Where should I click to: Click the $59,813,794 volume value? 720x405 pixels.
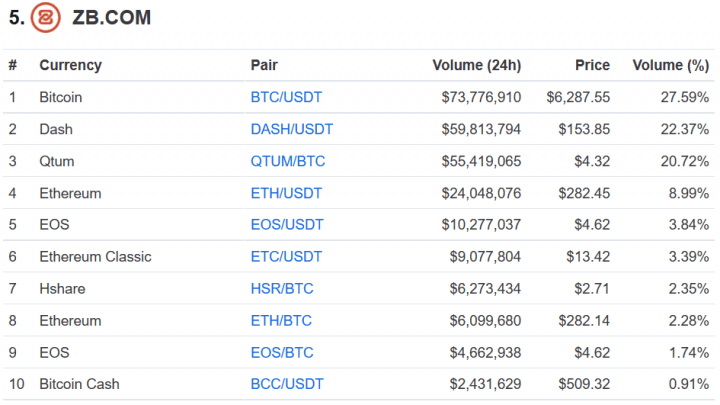[x=481, y=129]
